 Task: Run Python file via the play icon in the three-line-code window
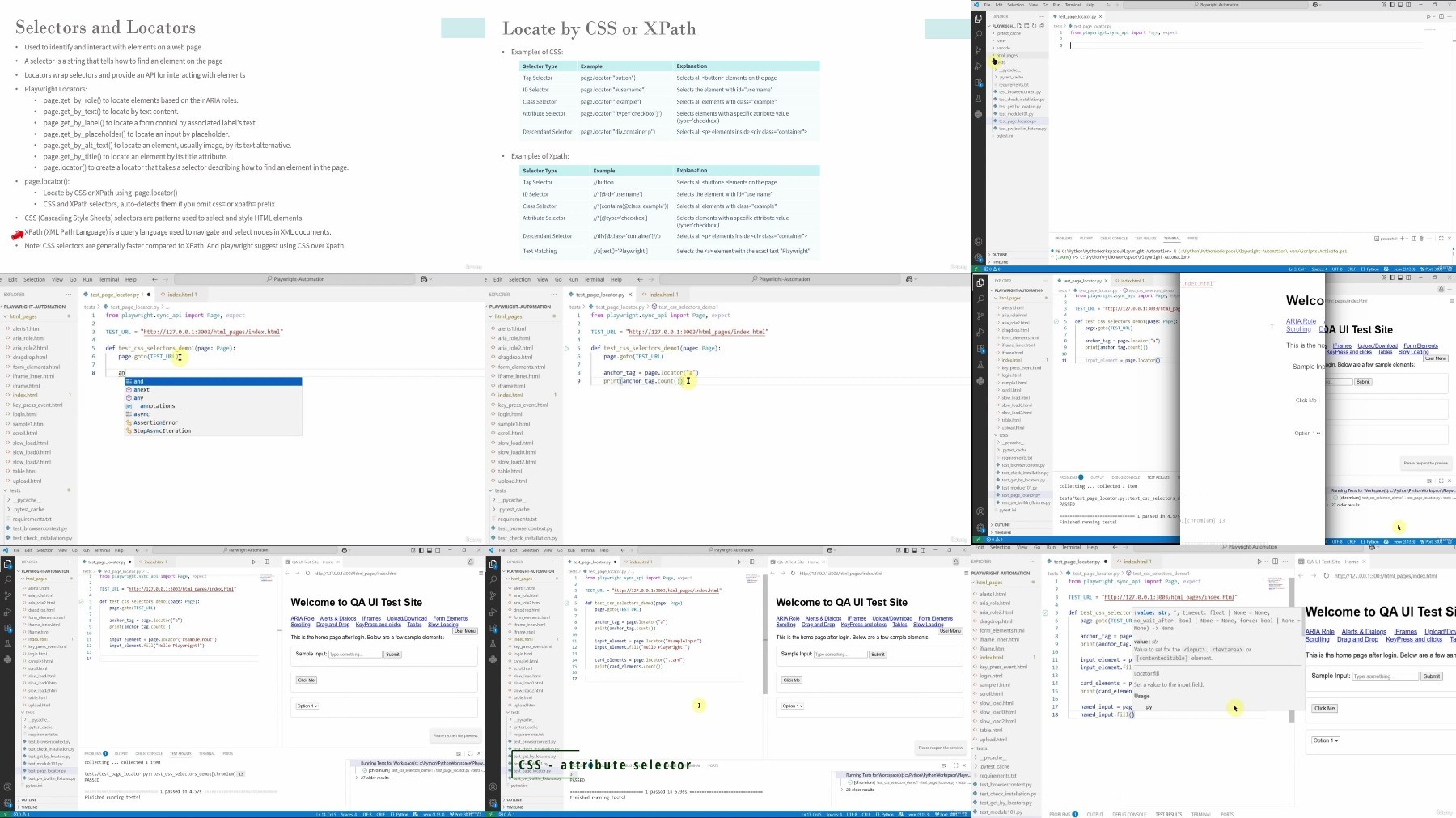(x=1429, y=16)
